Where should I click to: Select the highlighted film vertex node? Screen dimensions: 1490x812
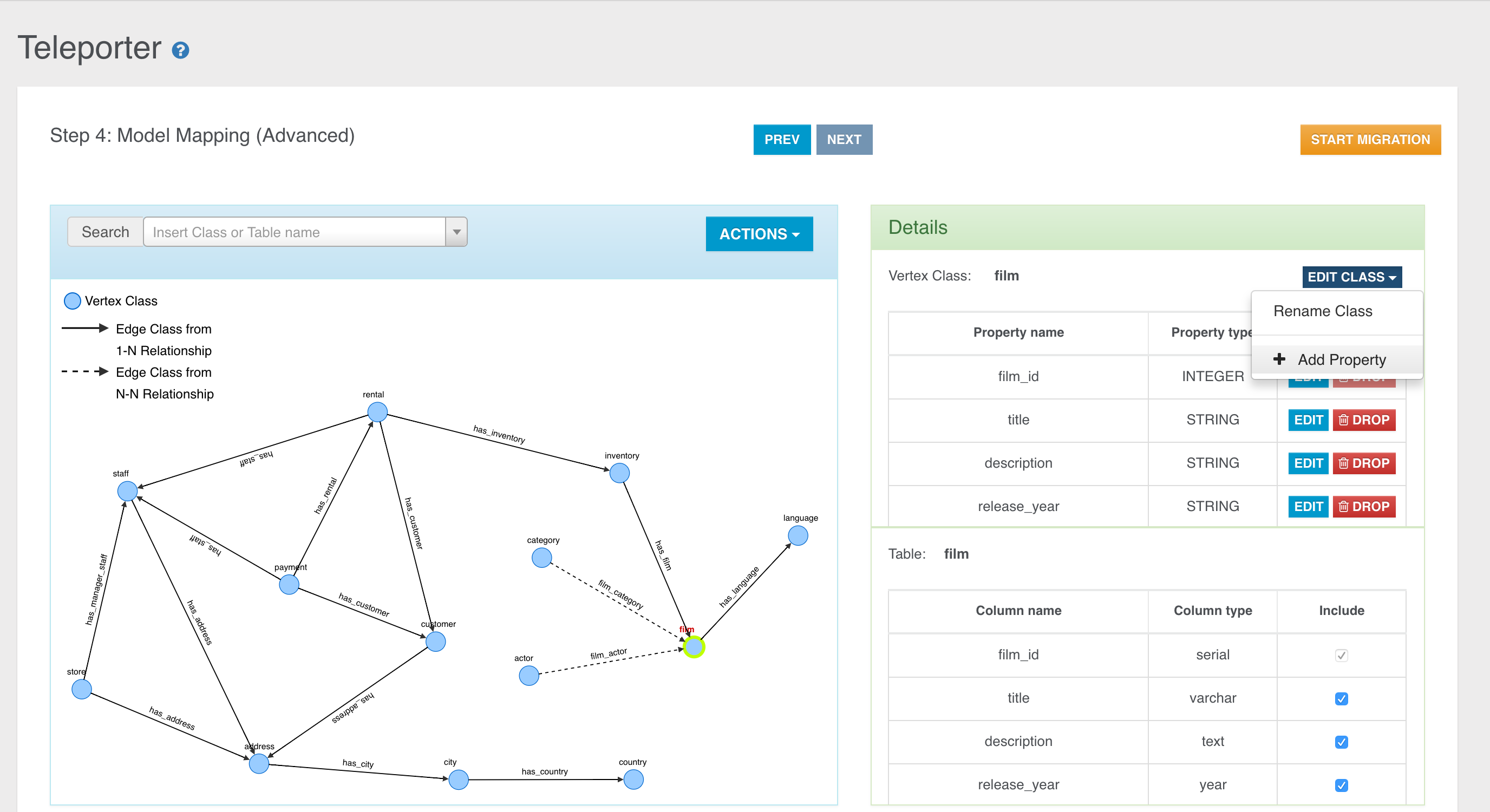(x=694, y=646)
